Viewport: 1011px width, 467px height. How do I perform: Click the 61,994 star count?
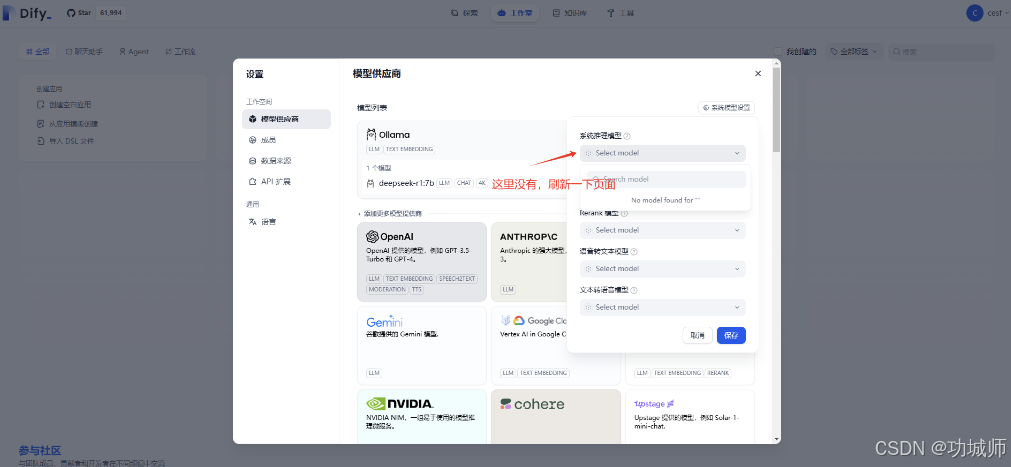111,13
